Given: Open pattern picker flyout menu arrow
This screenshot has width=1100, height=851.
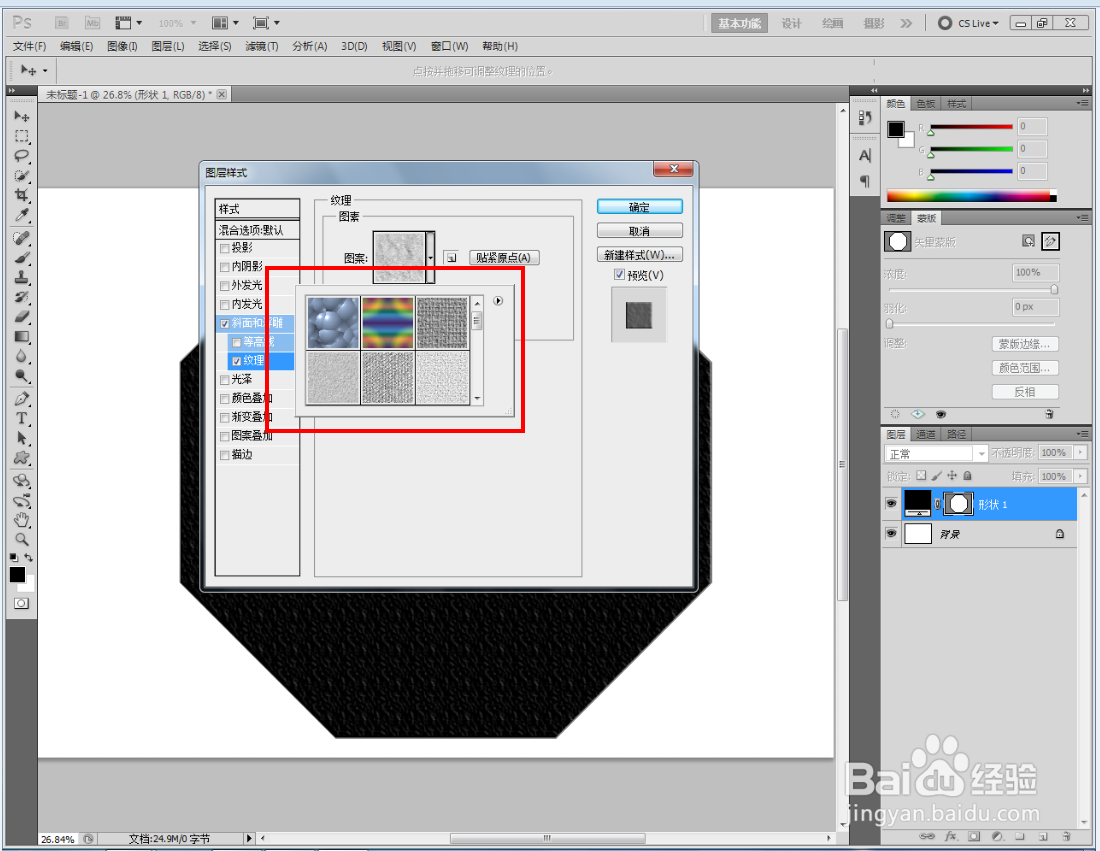Looking at the screenshot, I should tap(498, 301).
